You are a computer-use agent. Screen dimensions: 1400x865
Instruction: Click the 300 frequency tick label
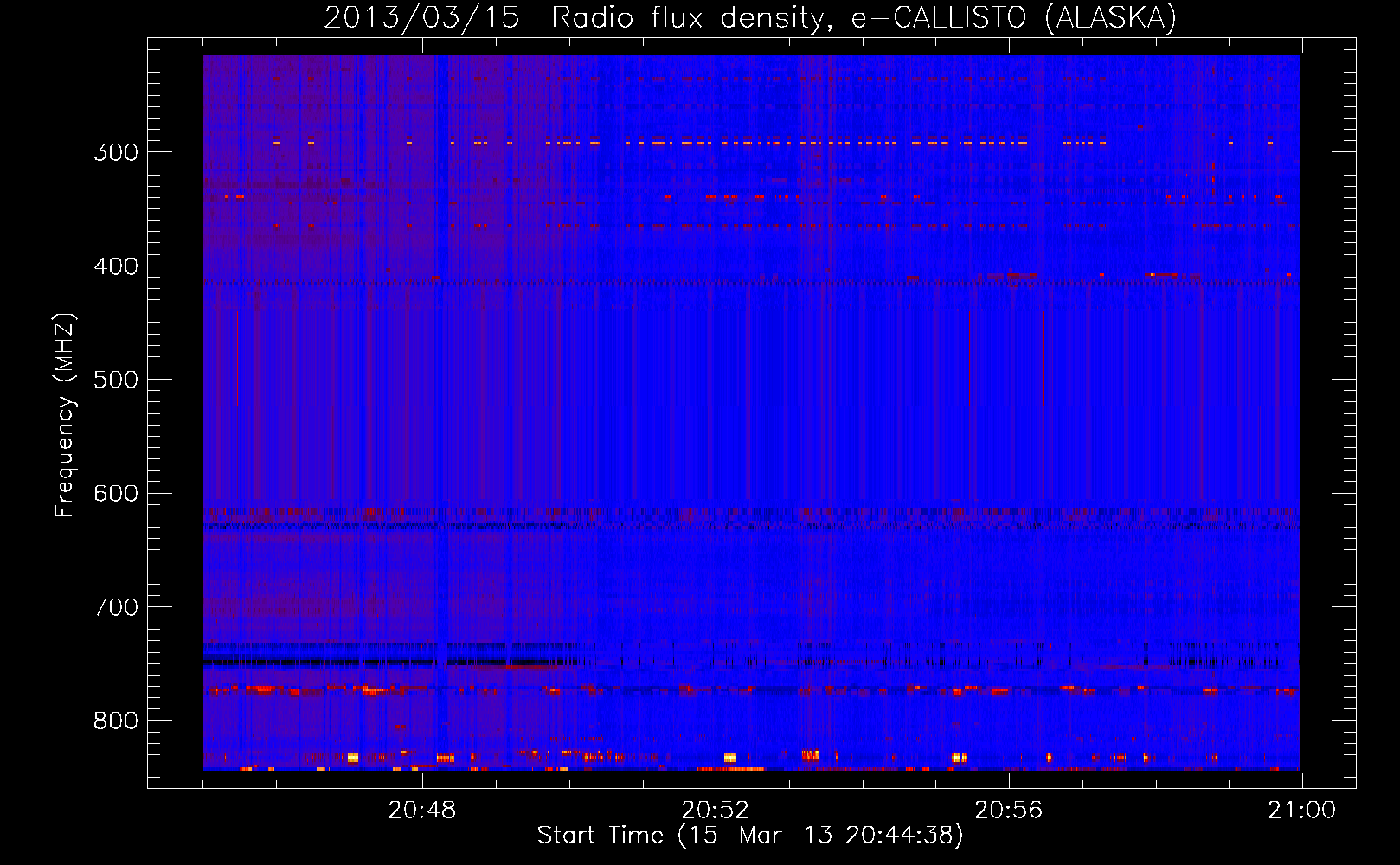pos(116,152)
